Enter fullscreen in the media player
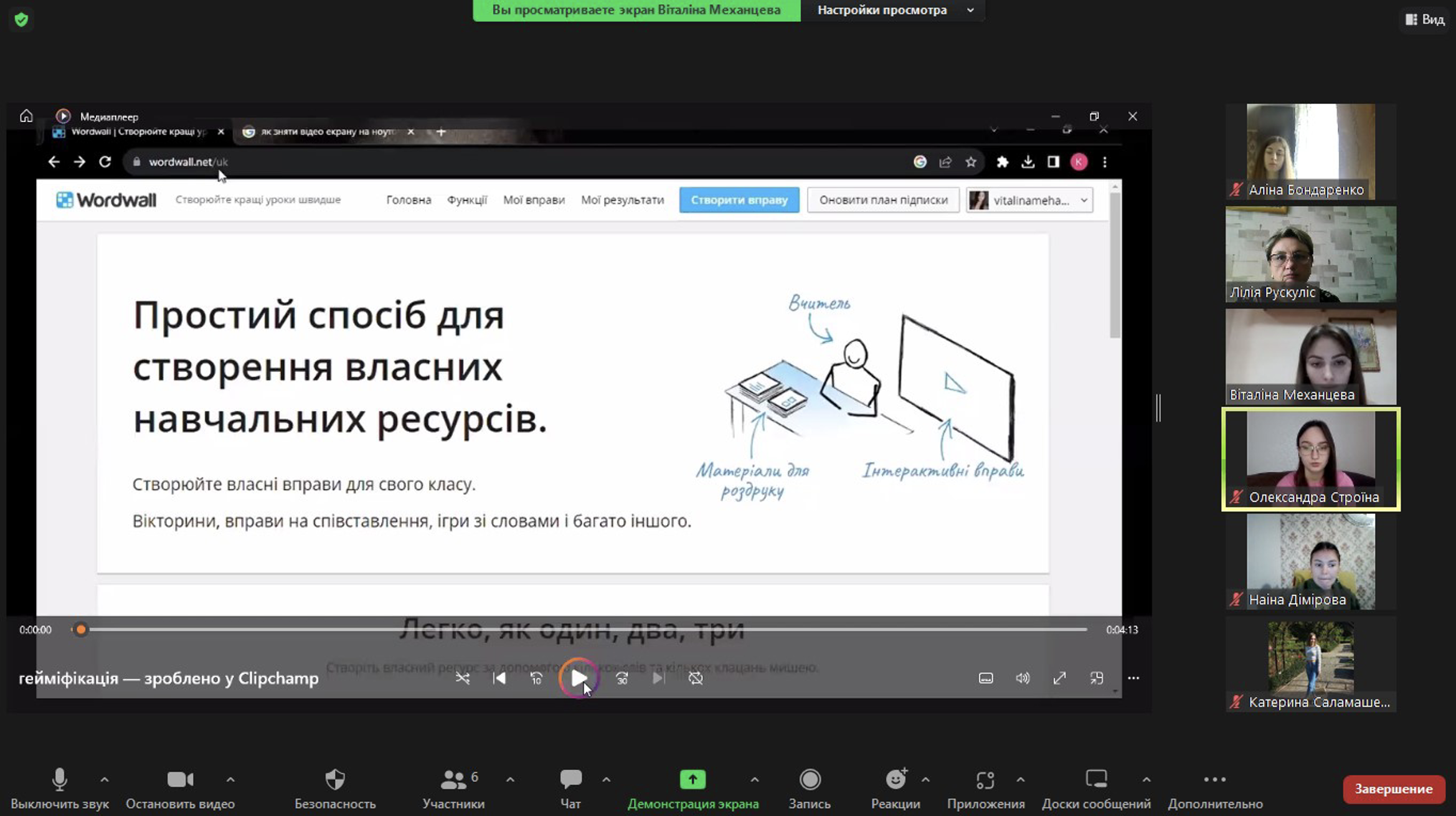Screen dimensions: 1456x816 [x=1059, y=678]
